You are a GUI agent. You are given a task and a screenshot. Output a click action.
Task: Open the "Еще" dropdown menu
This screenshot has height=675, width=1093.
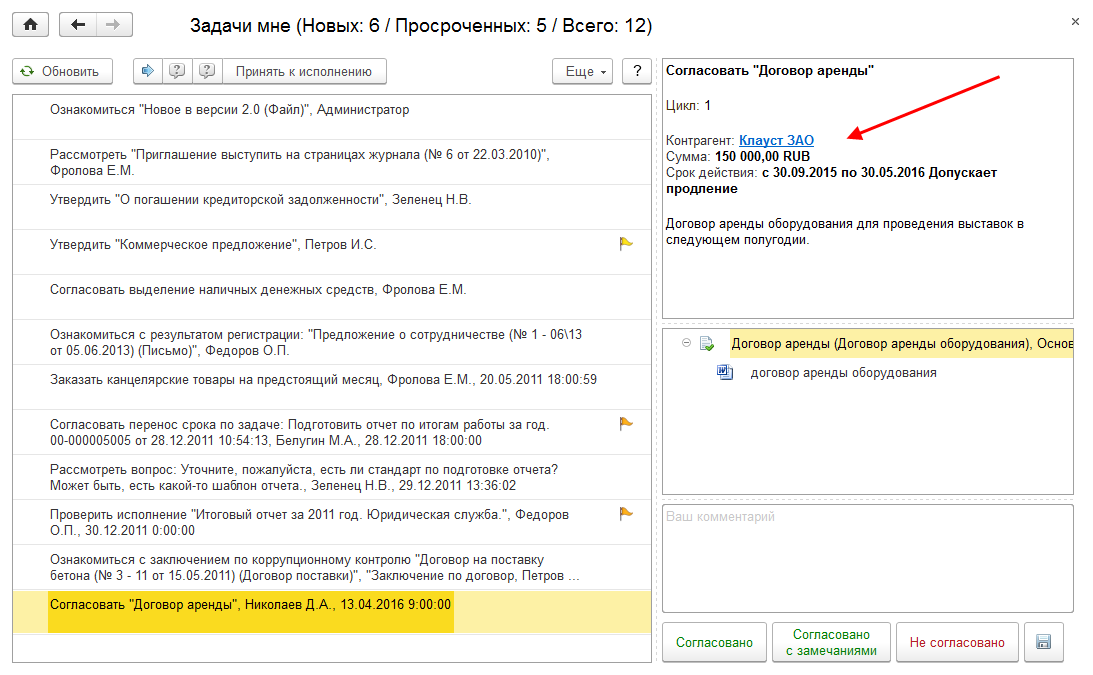(586, 71)
